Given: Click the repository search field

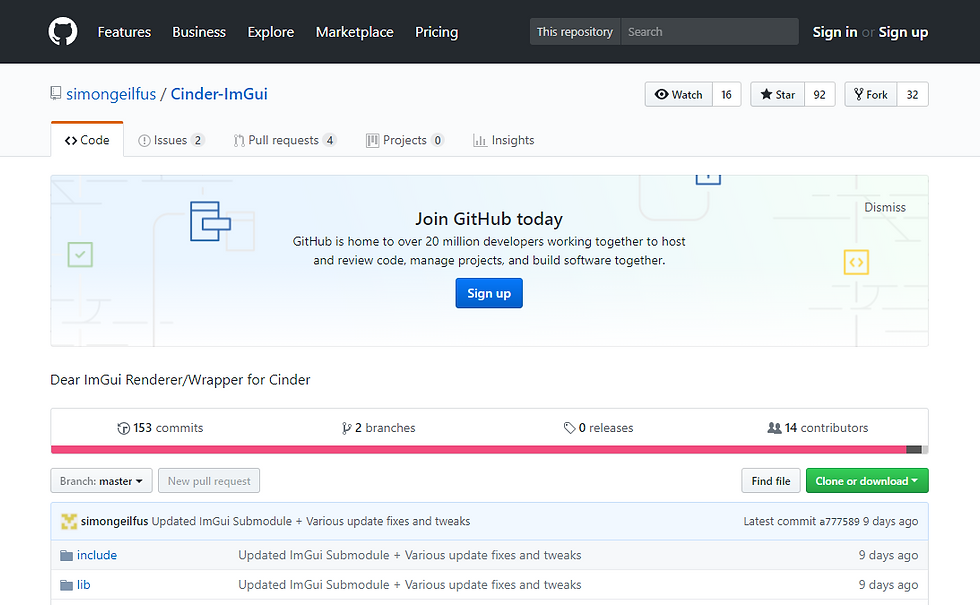Looking at the screenshot, I should [x=709, y=32].
